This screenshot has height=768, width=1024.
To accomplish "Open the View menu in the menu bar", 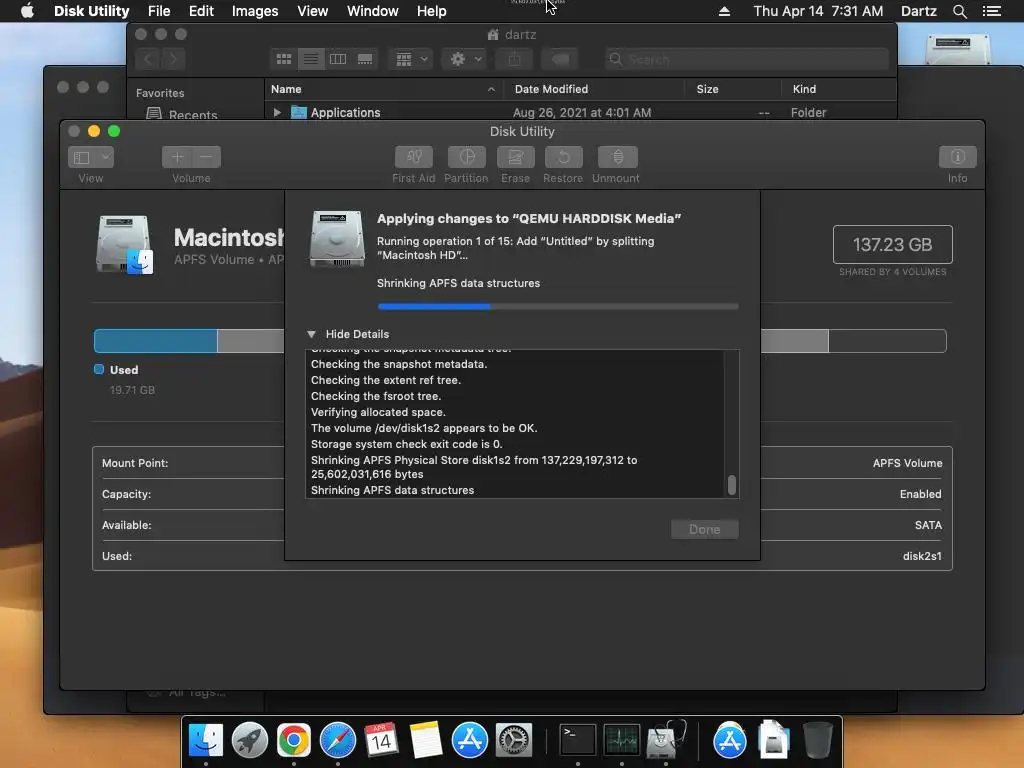I will pyautogui.click(x=312, y=11).
